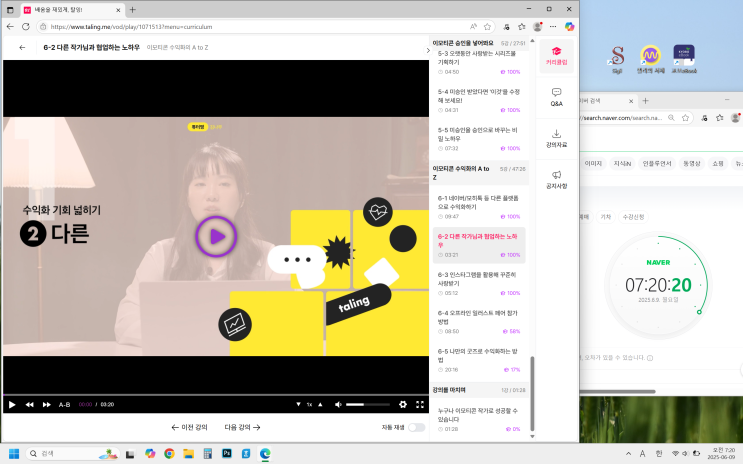Open the Edge three-dot menu
This screenshot has height=464, width=743.
(x=553, y=27)
